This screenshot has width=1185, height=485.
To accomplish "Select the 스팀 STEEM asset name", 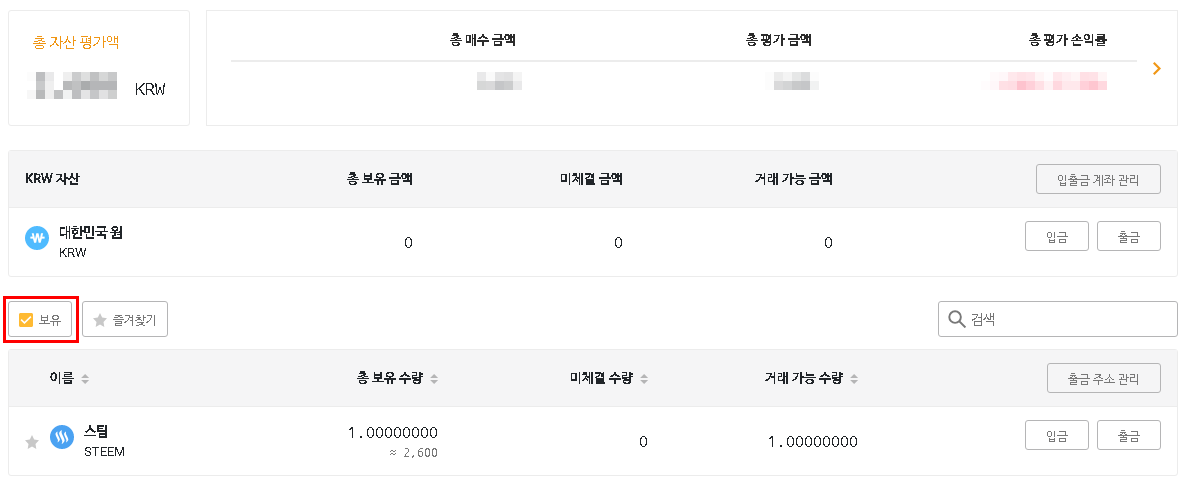I will pyautogui.click(x=96, y=432).
